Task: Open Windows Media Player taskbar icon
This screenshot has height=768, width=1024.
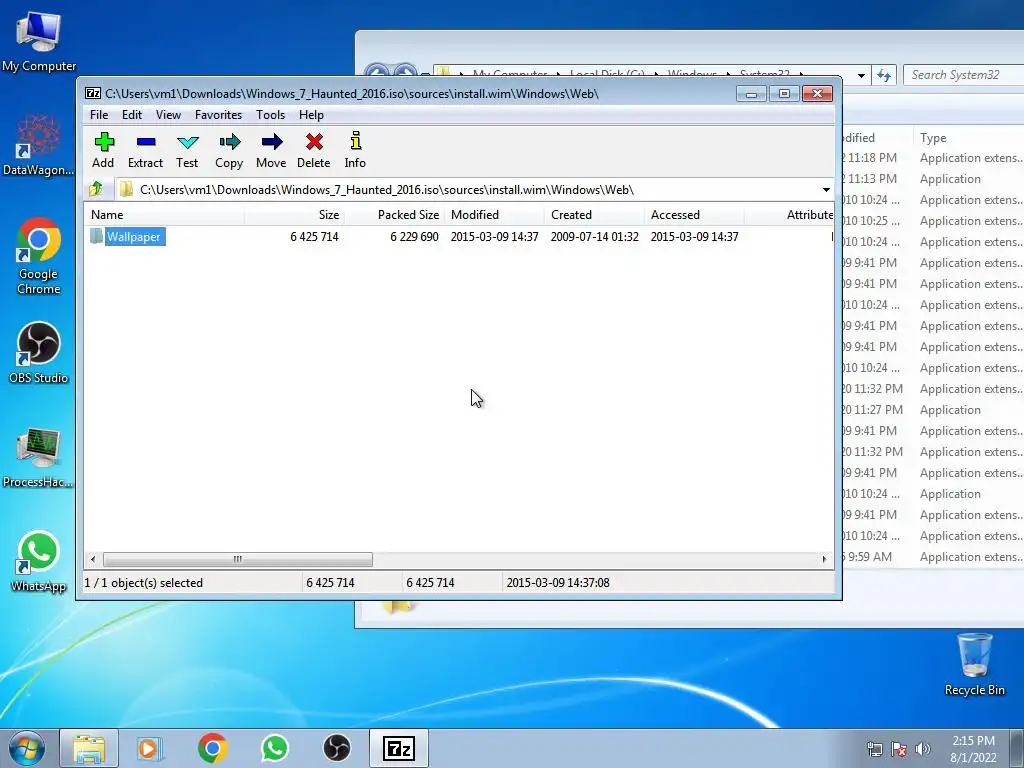Action: click(x=150, y=748)
